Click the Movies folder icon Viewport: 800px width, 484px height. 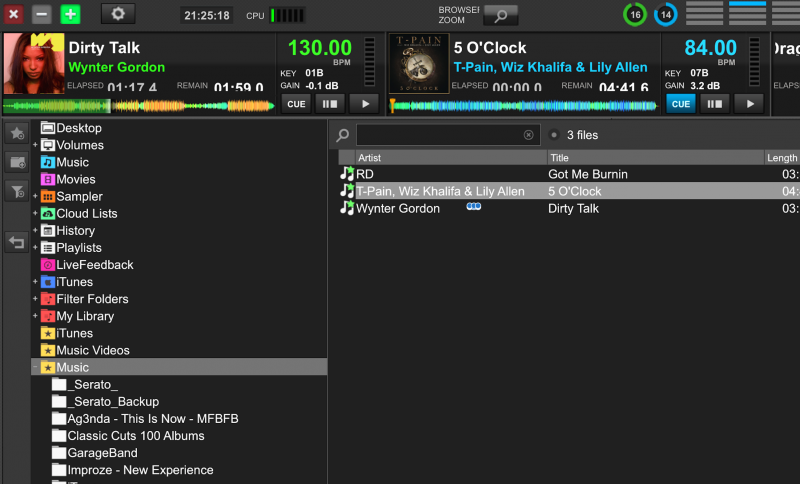tap(48, 179)
